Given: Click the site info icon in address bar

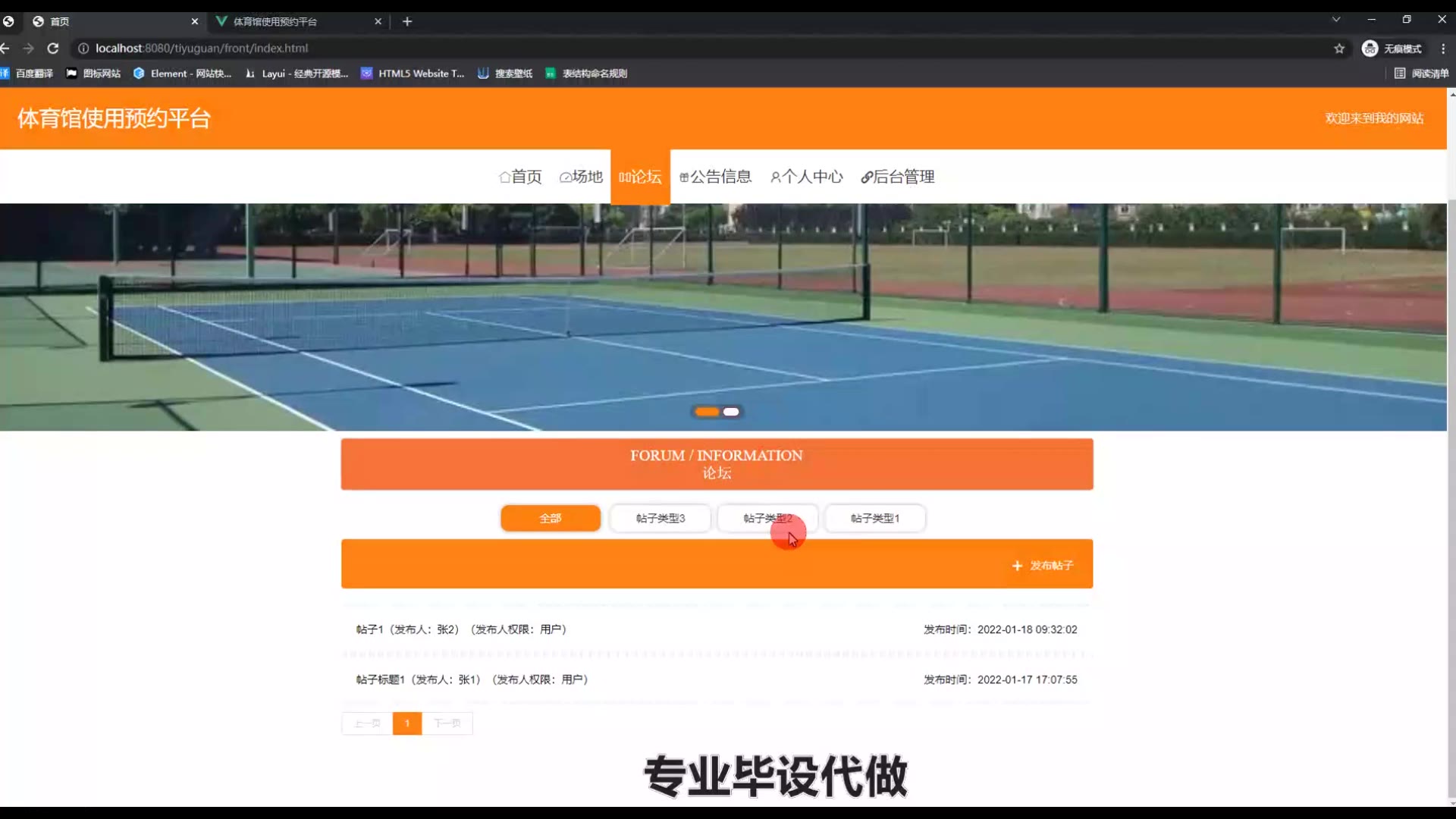Looking at the screenshot, I should pyautogui.click(x=83, y=49).
